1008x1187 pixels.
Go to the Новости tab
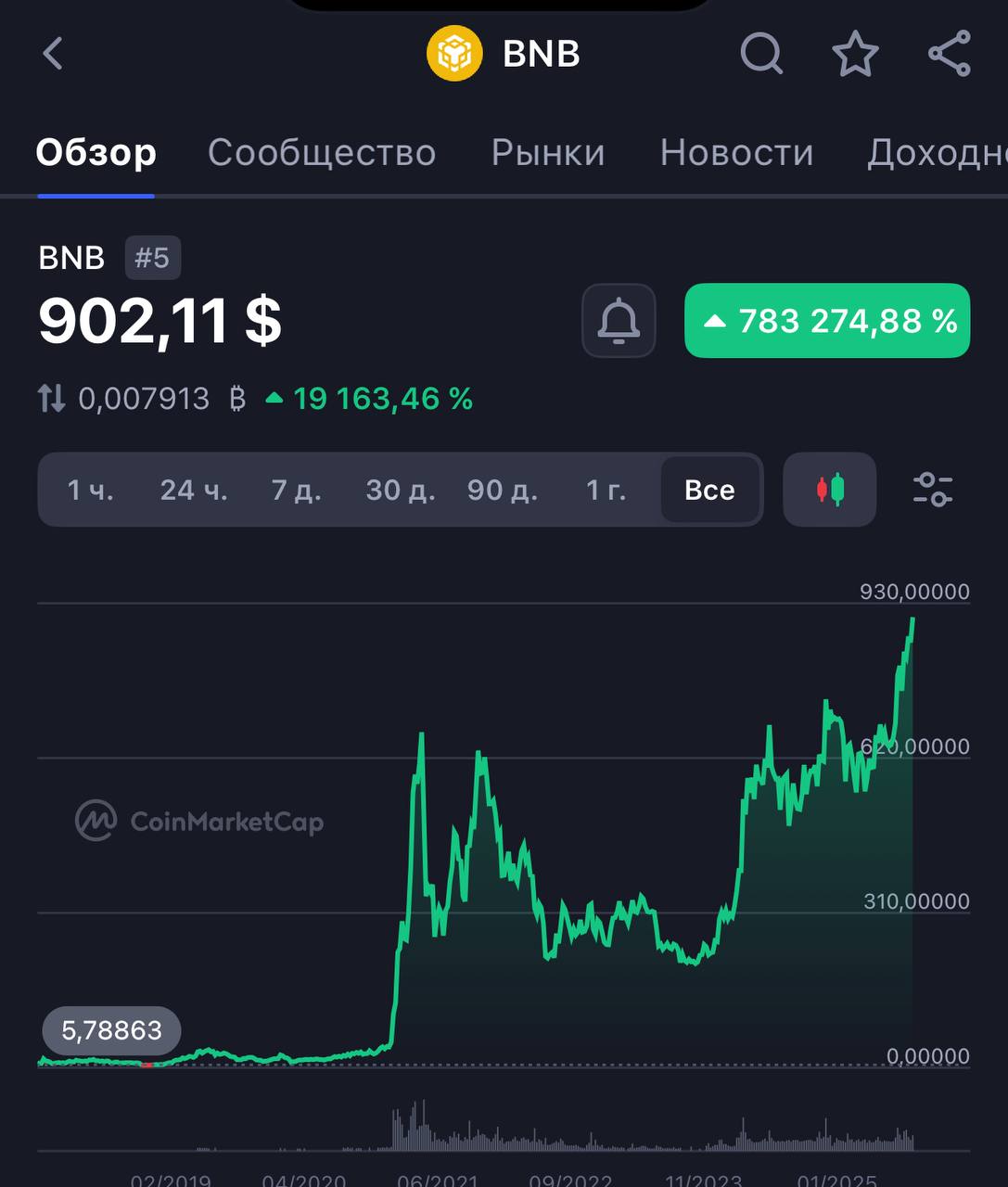point(736,152)
